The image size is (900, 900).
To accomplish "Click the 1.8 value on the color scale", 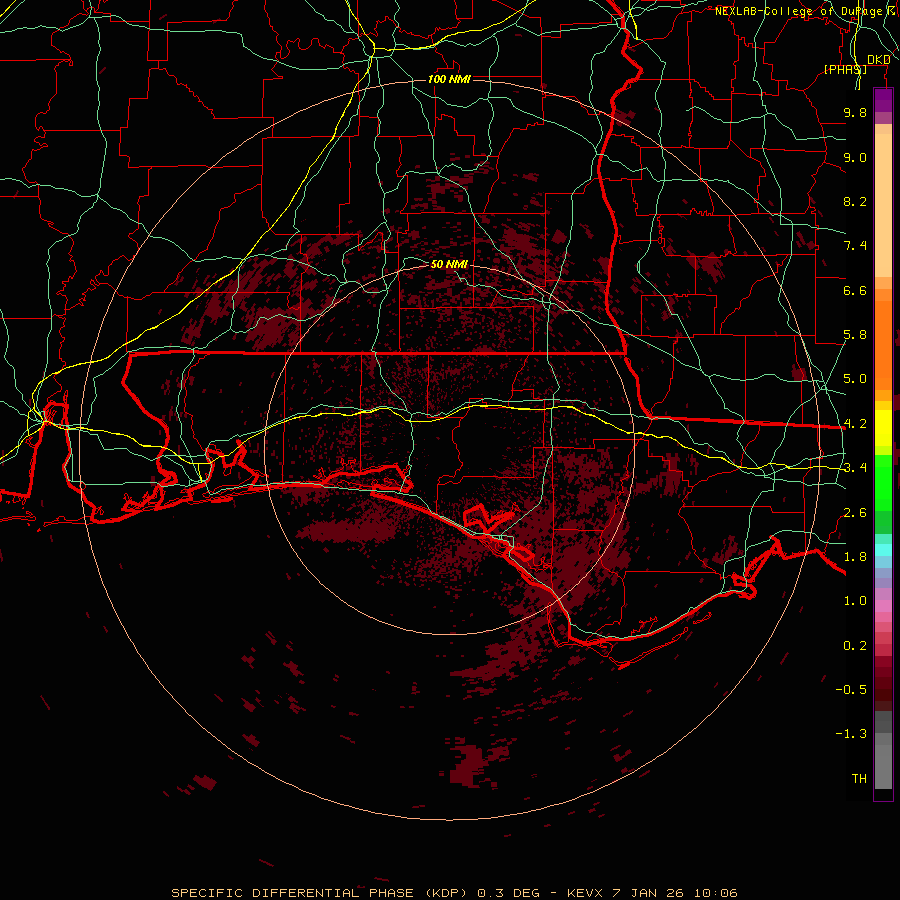I will pos(855,557).
